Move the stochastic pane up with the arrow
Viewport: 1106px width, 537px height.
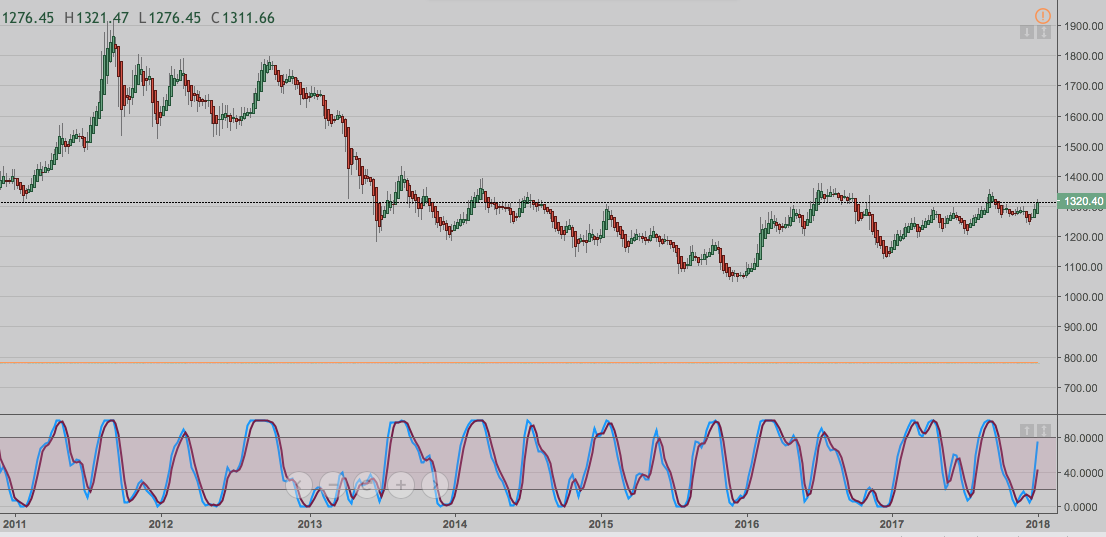pyautogui.click(x=1026, y=430)
